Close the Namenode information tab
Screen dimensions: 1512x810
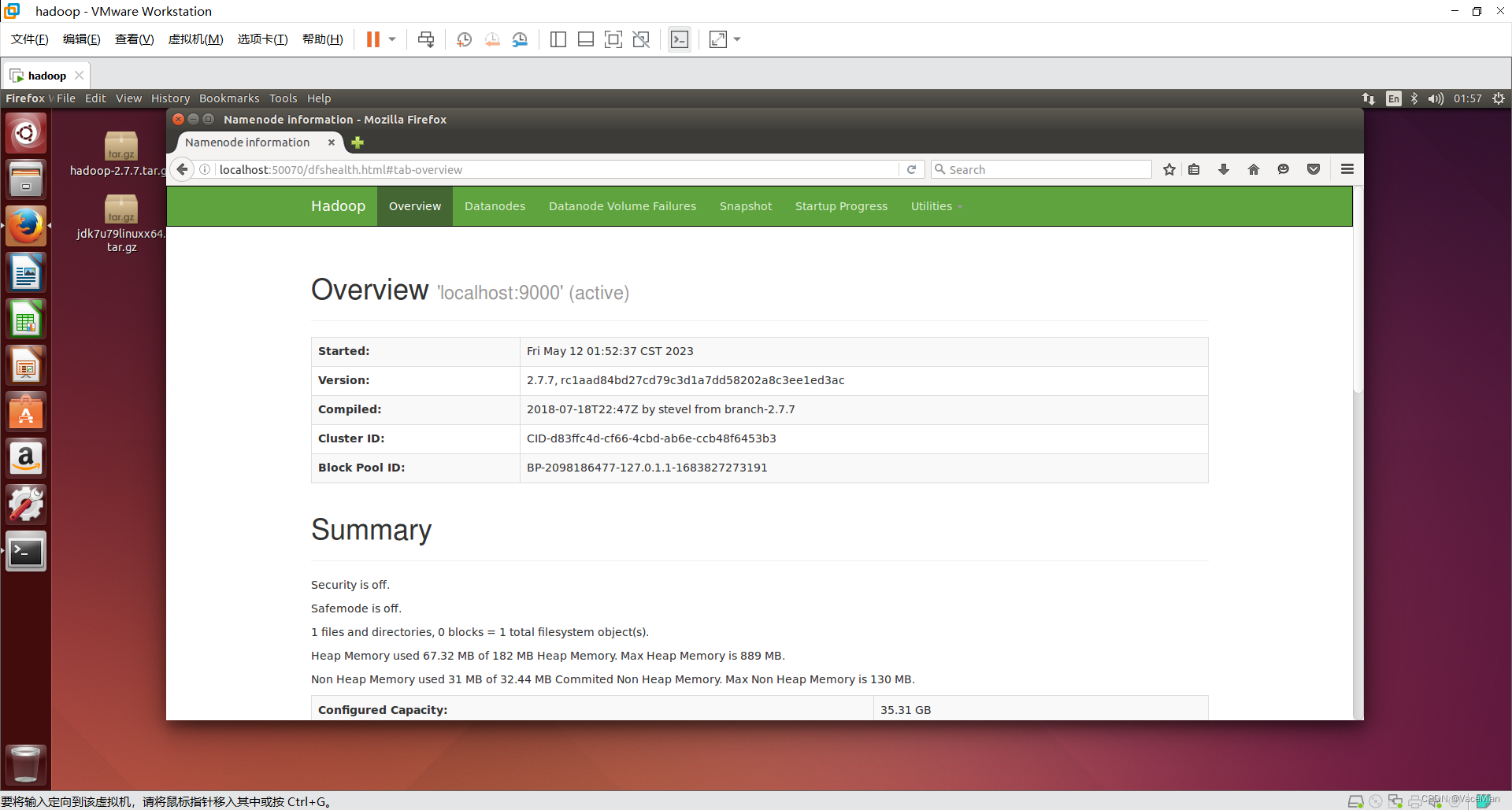click(x=332, y=142)
